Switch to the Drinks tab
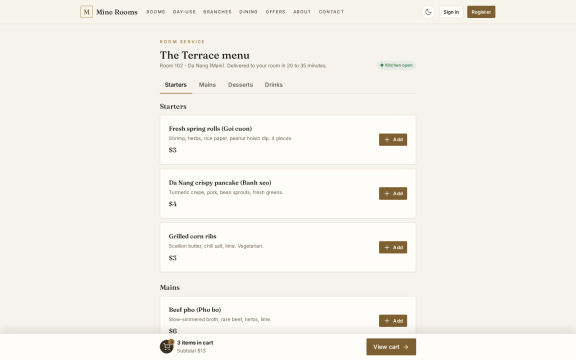The width and height of the screenshot is (576, 360). [274, 85]
